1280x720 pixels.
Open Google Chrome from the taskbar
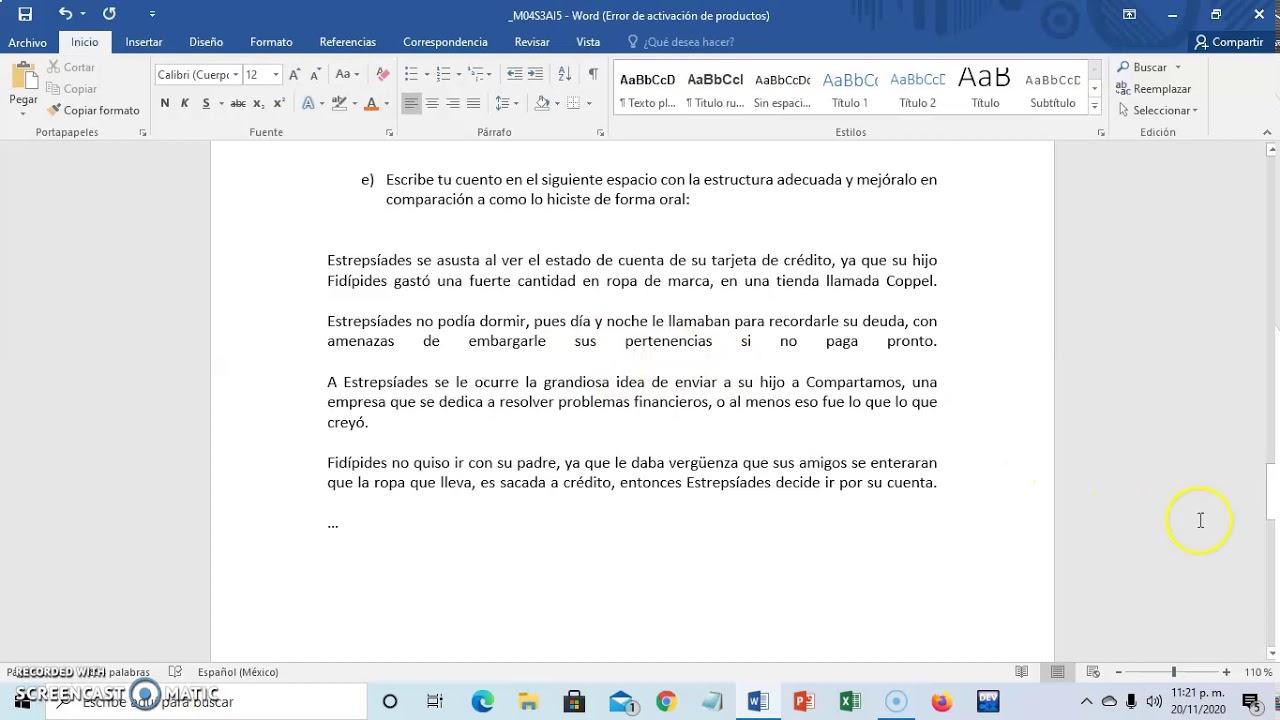pyautogui.click(x=666, y=702)
